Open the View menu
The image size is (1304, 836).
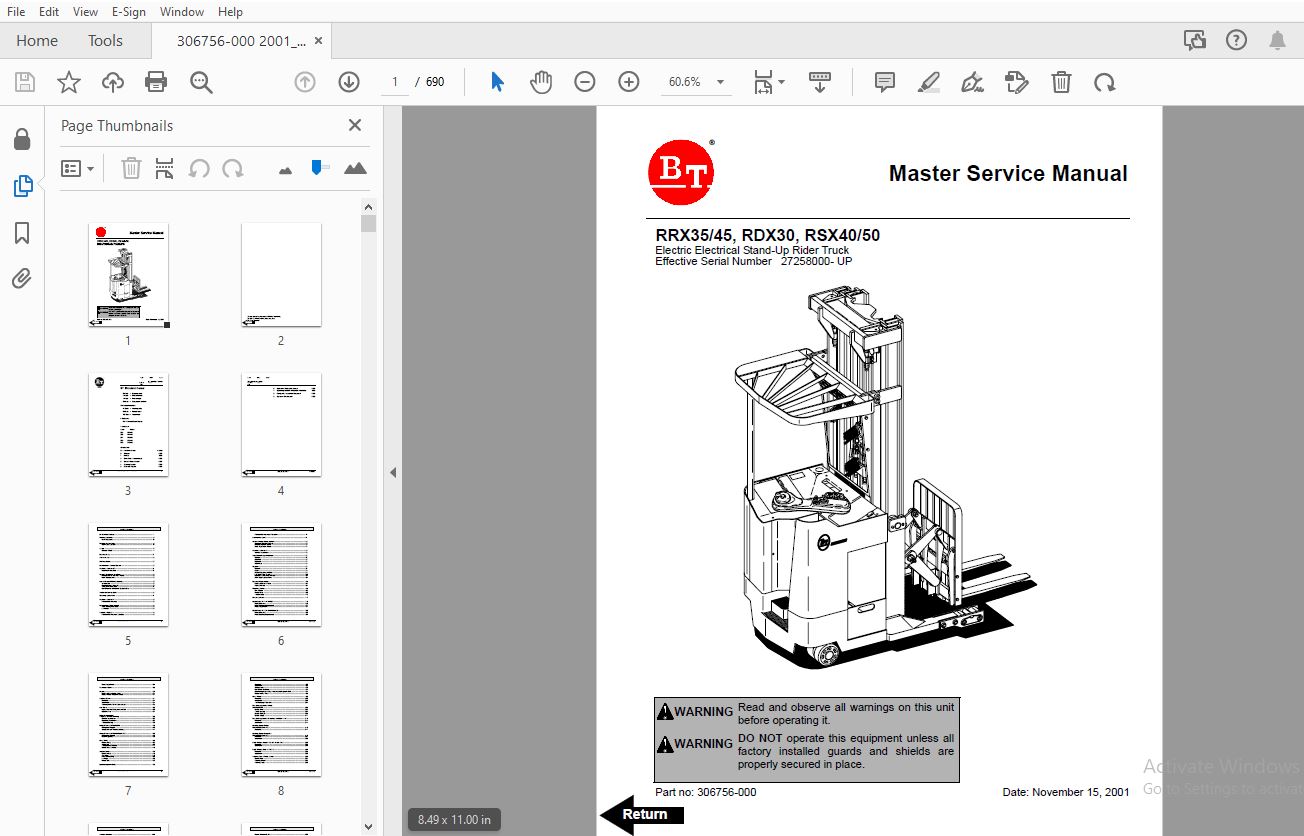[85, 11]
